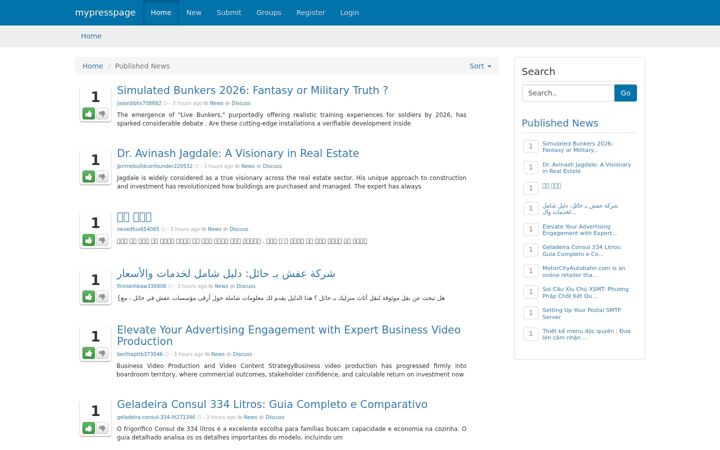The height and width of the screenshot is (450, 720).
Task: Click Home in the gray sub-header bar
Action: pyautogui.click(x=91, y=36)
